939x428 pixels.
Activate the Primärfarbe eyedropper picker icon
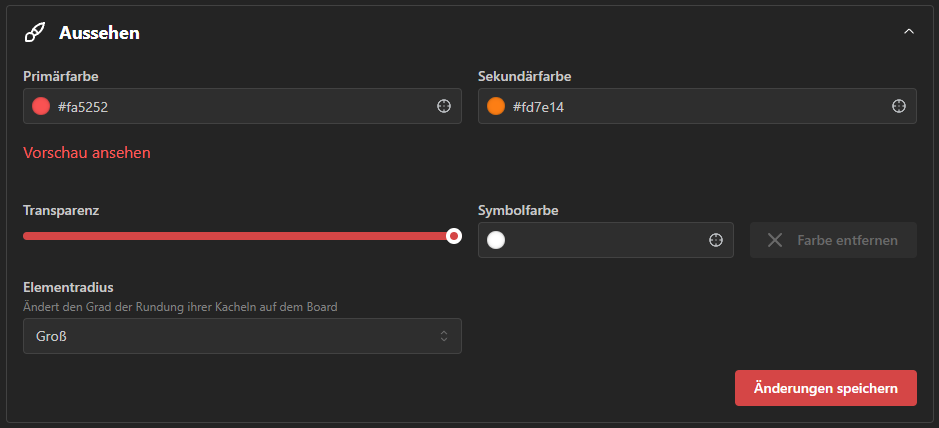coord(444,106)
